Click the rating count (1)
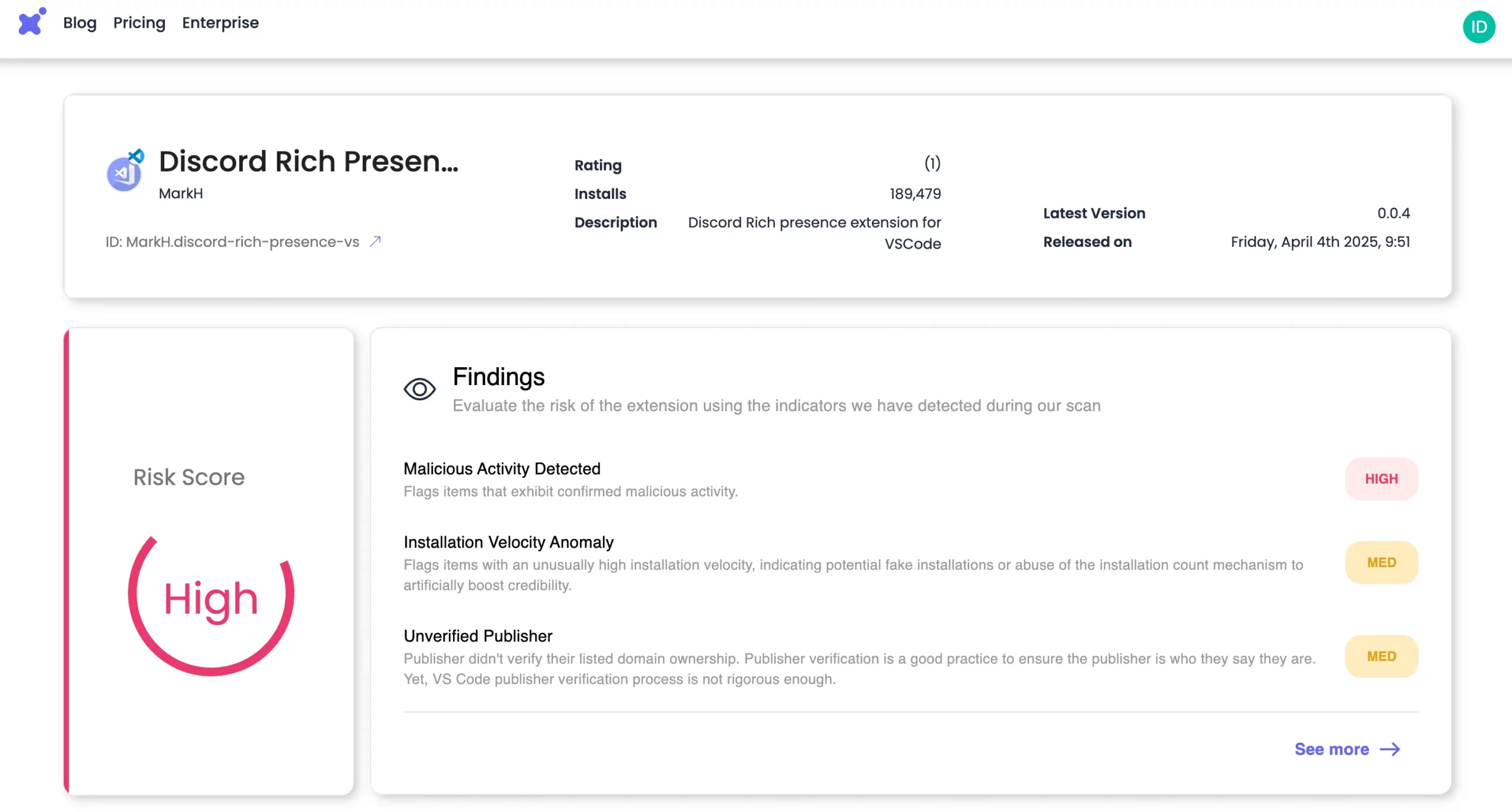The width and height of the screenshot is (1512, 812). [x=933, y=164]
